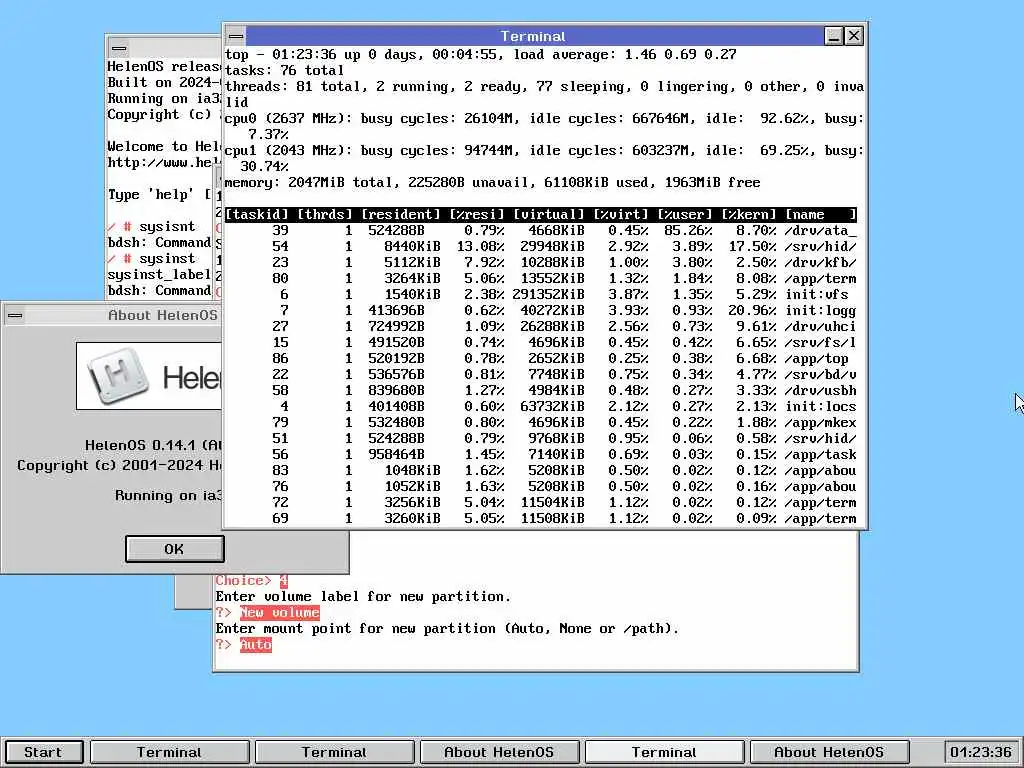Image resolution: width=1024 pixels, height=768 pixels.
Task: Click the [virtual] column header
Action: 549,214
